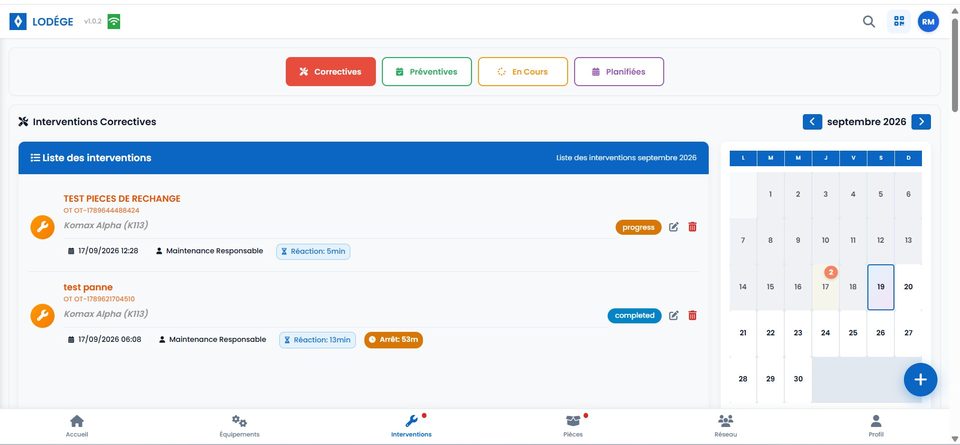Select day 1 in the calendar
Screen dimensions: 960x445
click(x=770, y=195)
